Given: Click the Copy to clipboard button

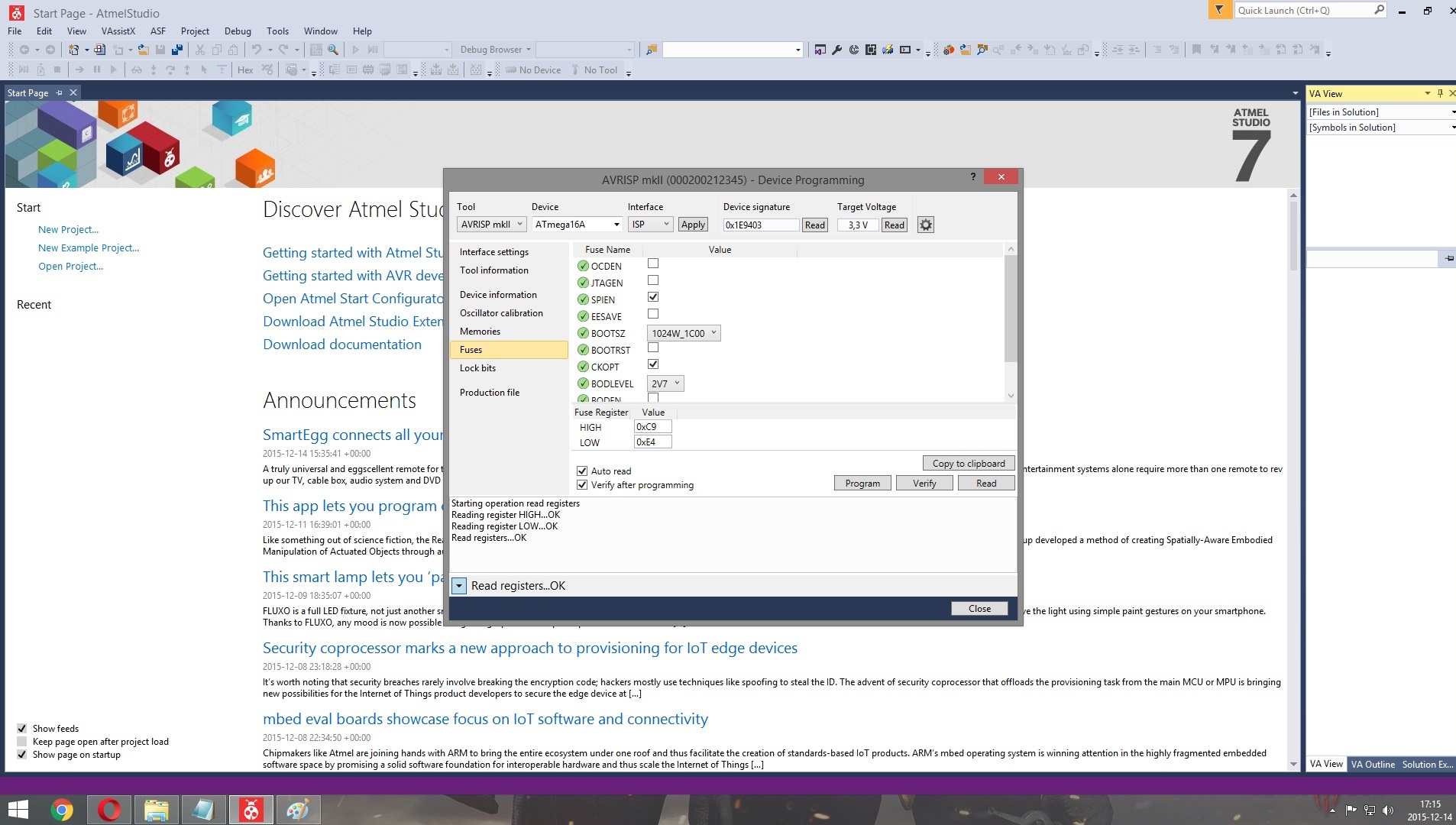Looking at the screenshot, I should [969, 464].
